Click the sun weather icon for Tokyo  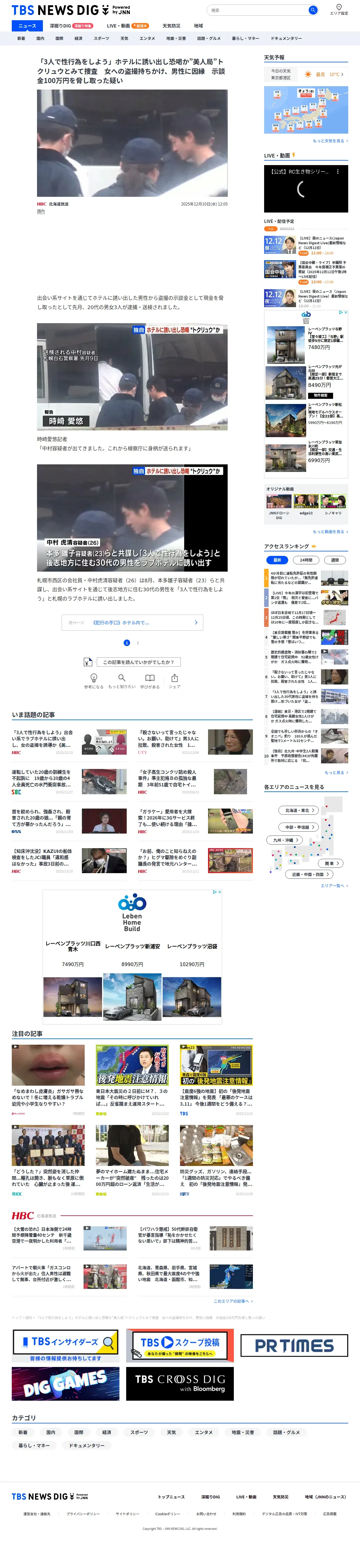point(308,74)
